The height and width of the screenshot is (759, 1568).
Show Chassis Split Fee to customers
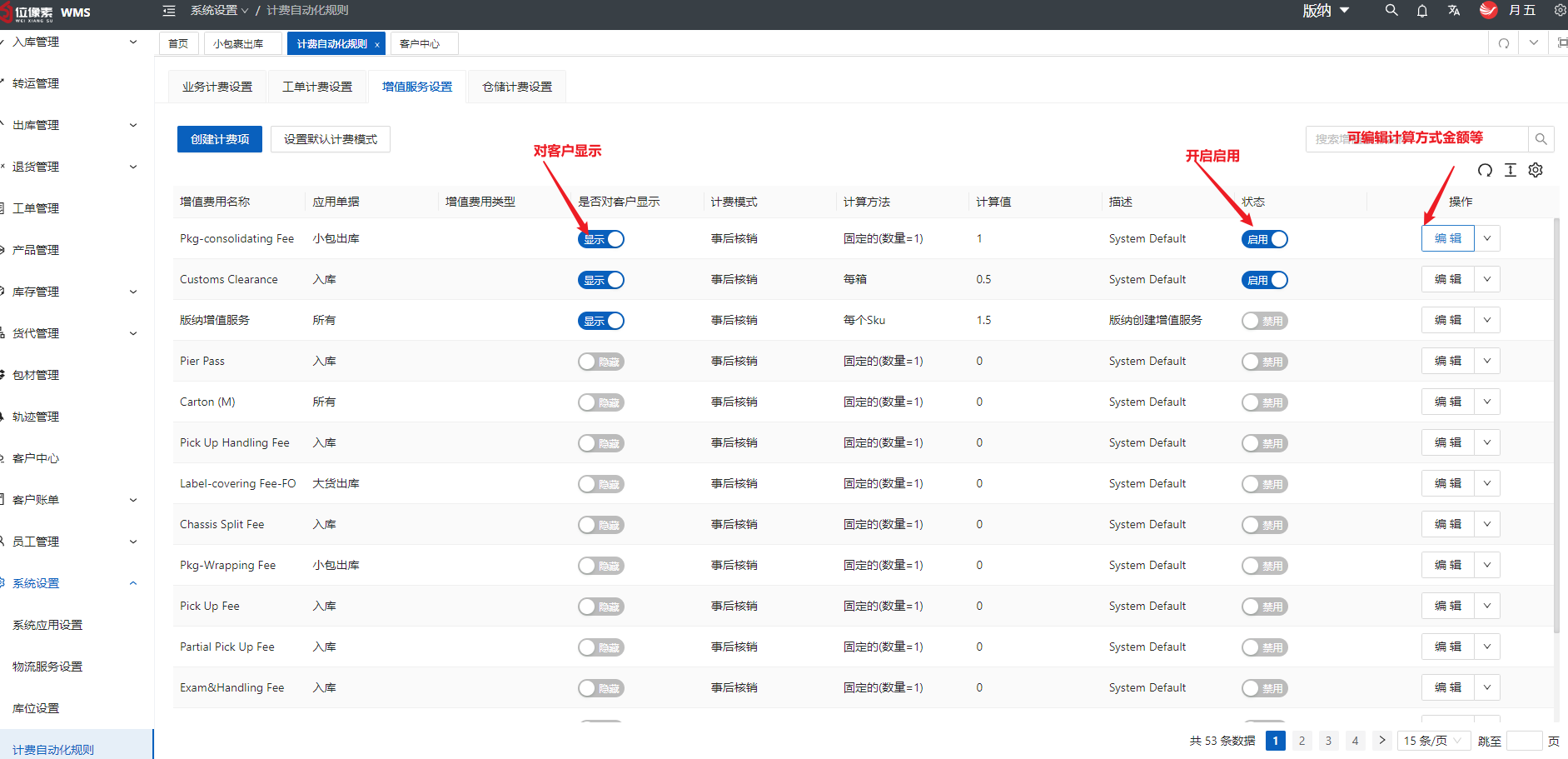click(x=601, y=525)
